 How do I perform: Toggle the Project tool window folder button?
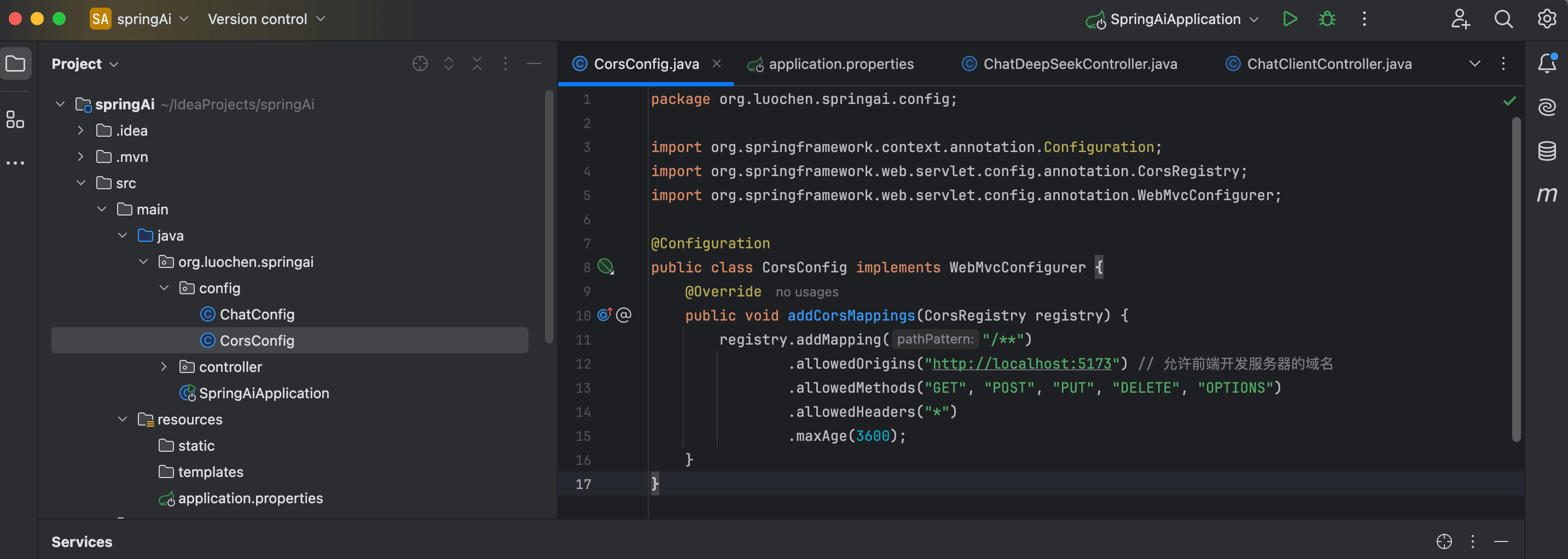15,64
